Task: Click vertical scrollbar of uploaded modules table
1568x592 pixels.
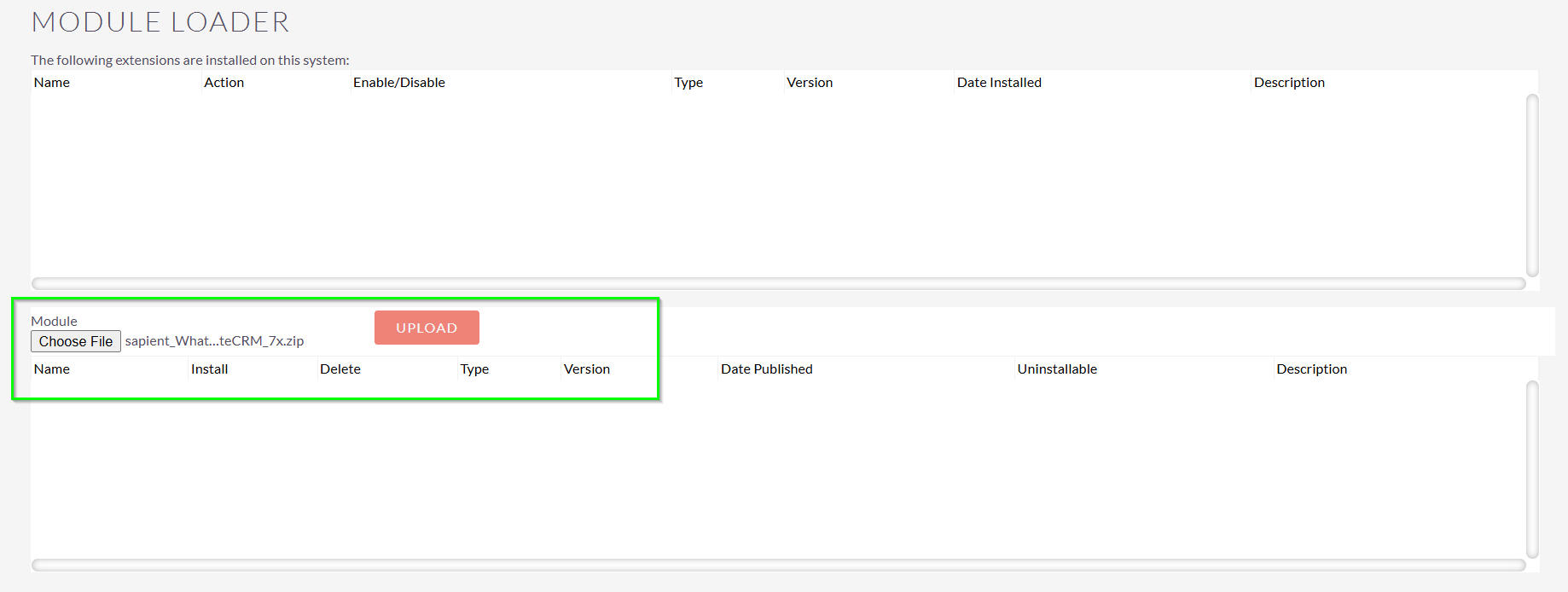Action: pos(1532,469)
